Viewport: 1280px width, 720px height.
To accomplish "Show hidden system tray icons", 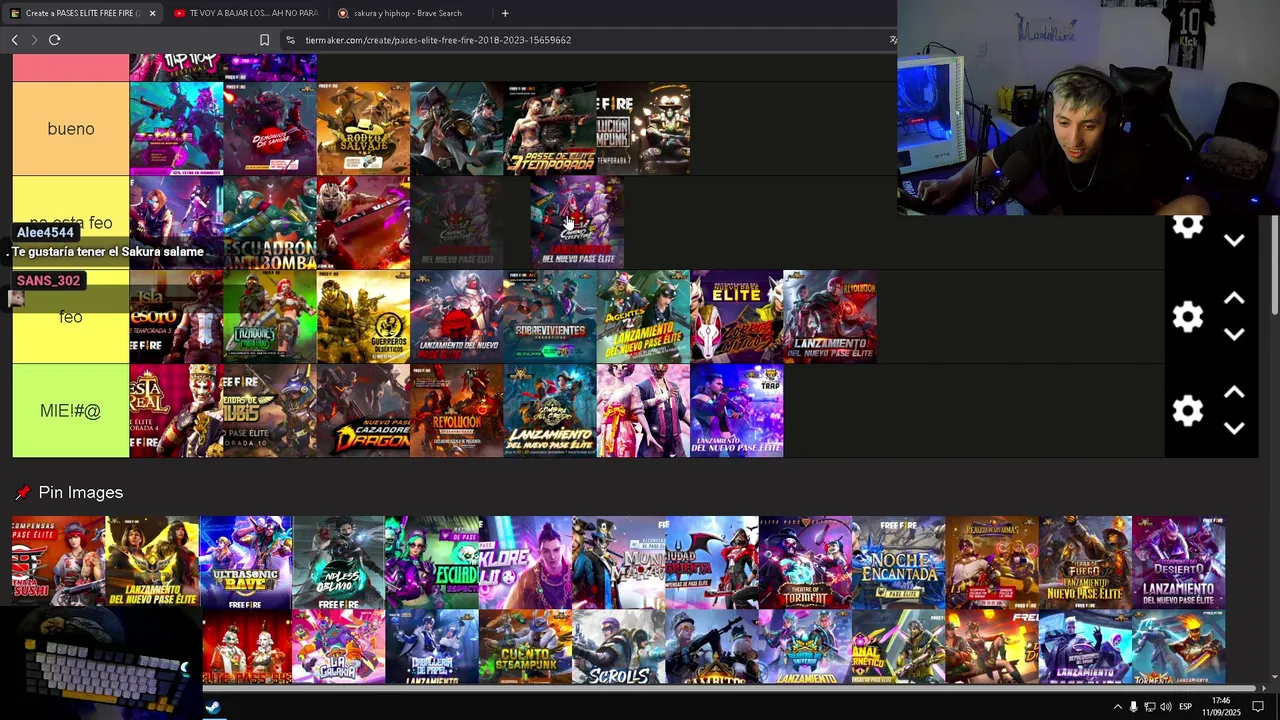I will point(1117,707).
